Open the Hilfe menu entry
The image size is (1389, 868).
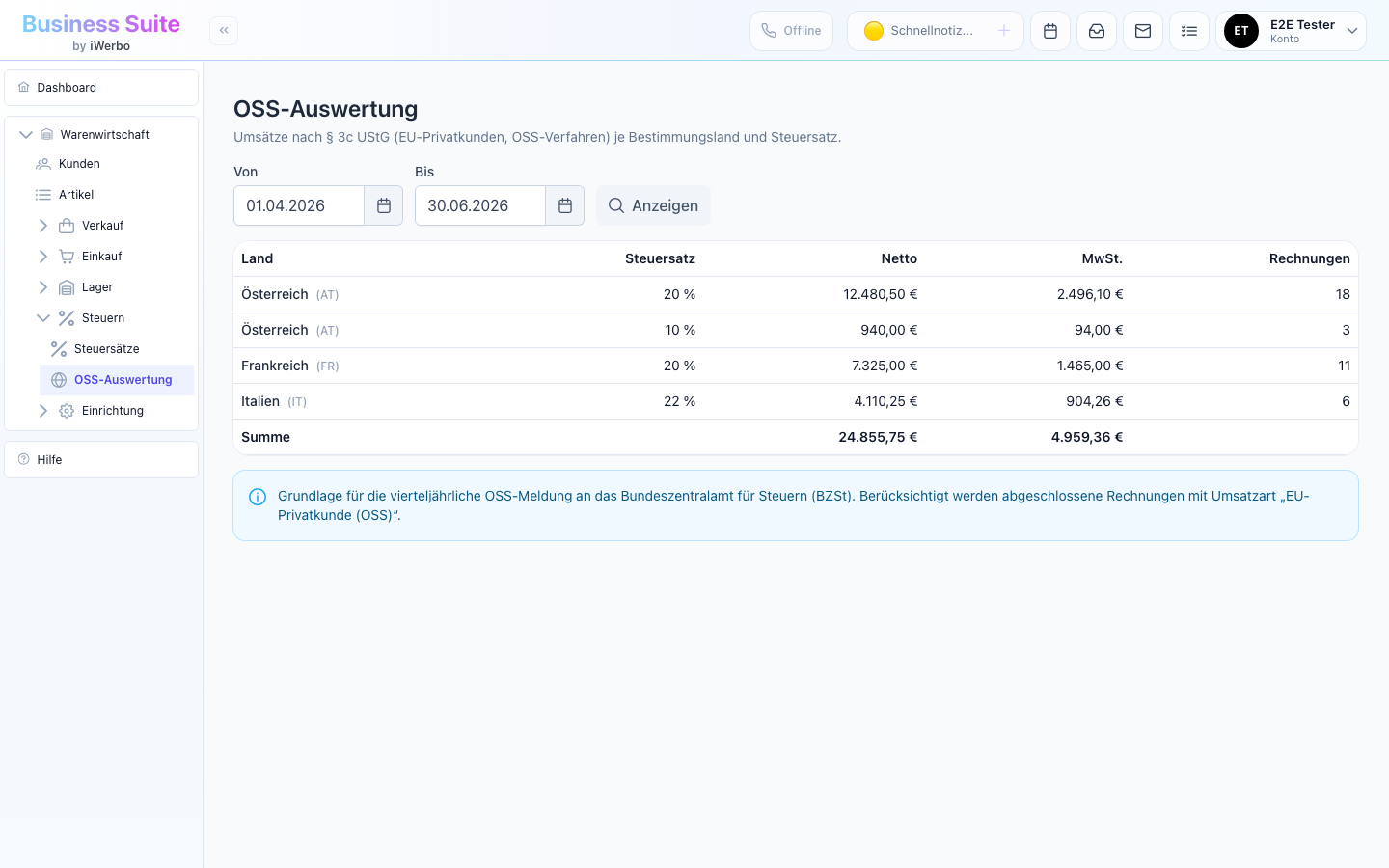pos(101,460)
